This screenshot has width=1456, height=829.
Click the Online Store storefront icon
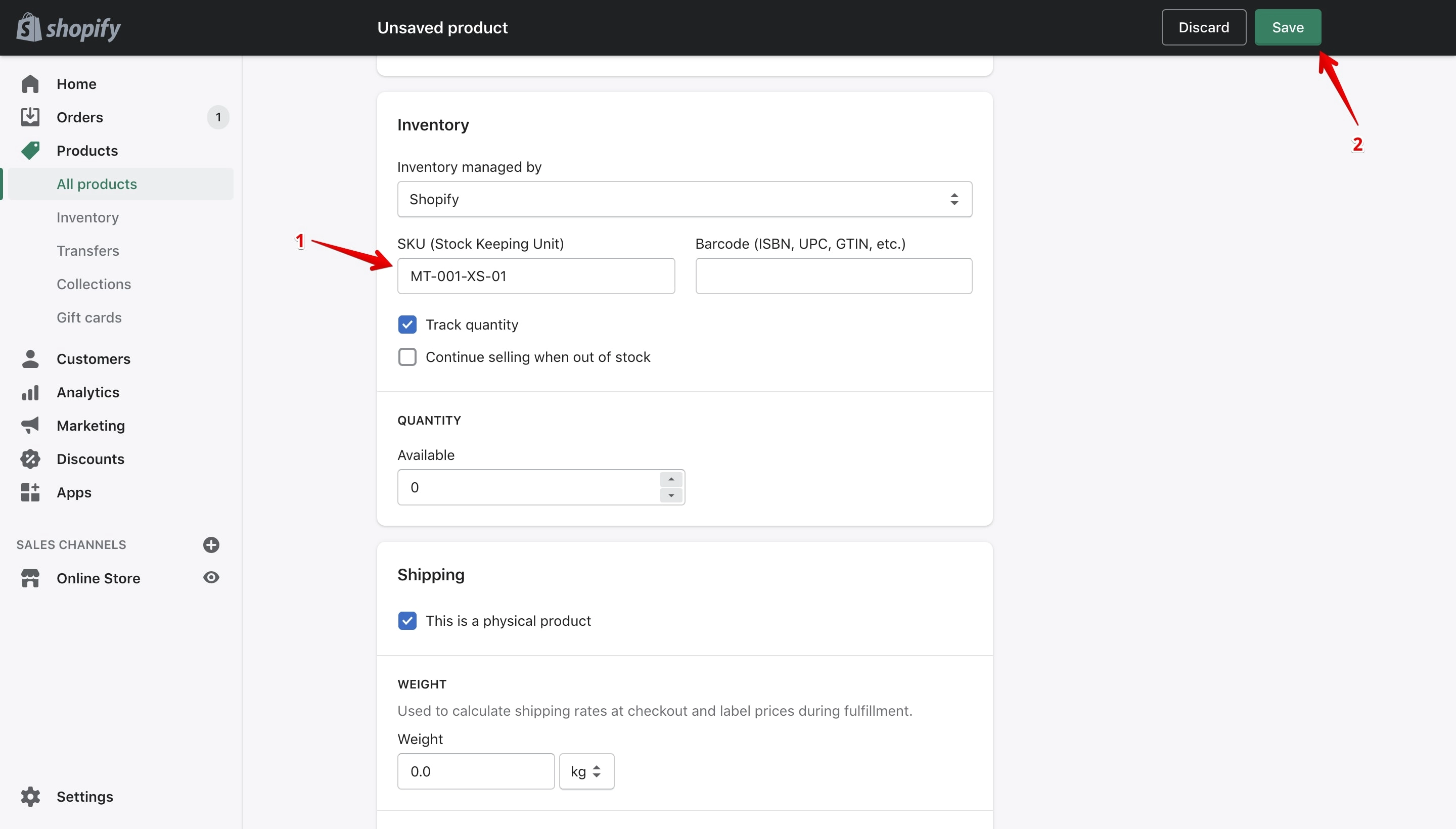pyautogui.click(x=30, y=578)
